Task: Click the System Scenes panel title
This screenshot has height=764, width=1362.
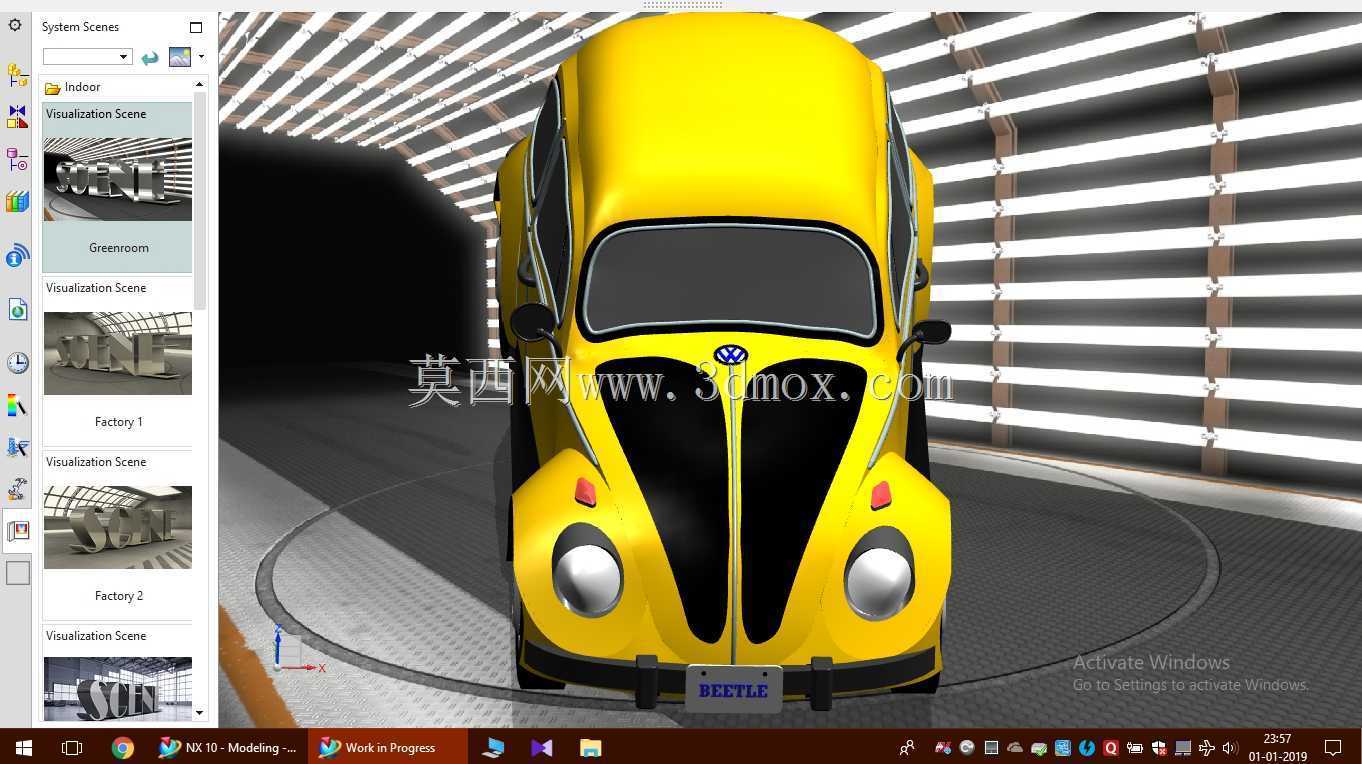Action: tap(80, 27)
